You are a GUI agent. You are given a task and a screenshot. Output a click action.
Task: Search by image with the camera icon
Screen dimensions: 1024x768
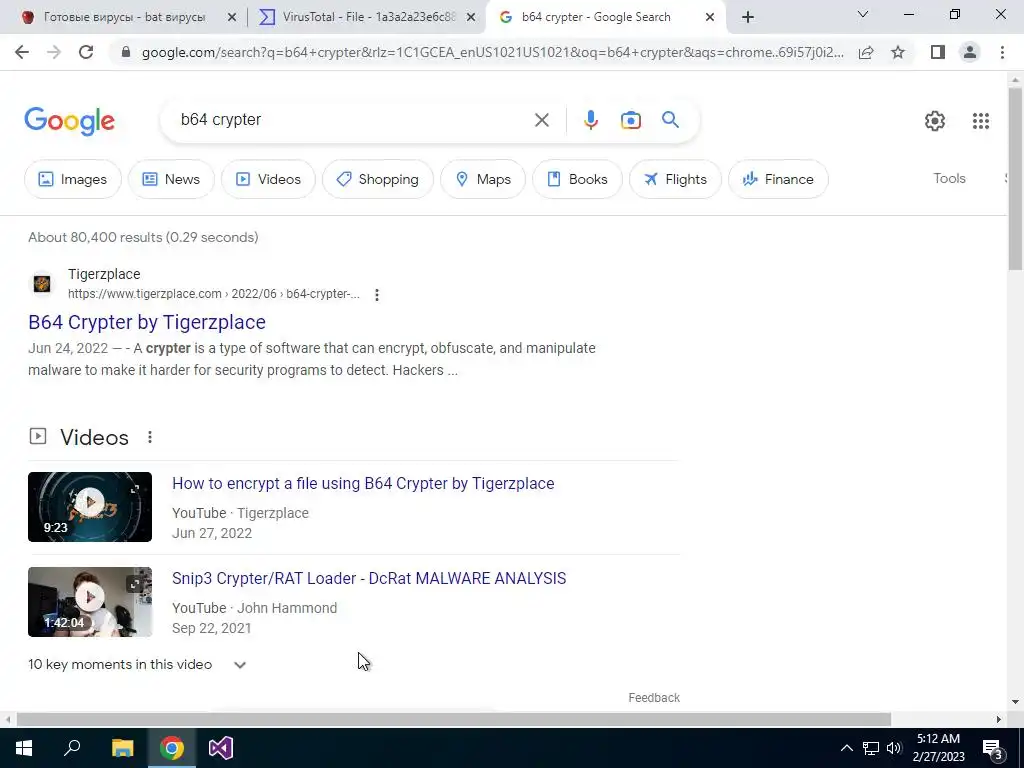click(x=630, y=120)
